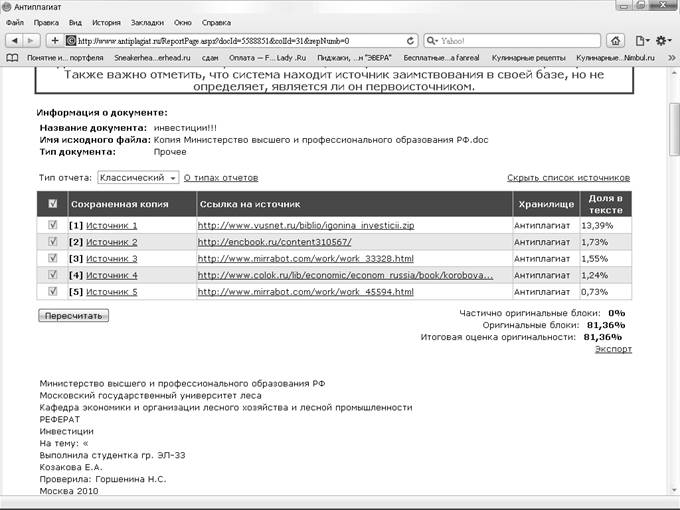Uncheck the checkbox for Источник 5
Viewport: 680px width, 510px height.
tap(52, 291)
